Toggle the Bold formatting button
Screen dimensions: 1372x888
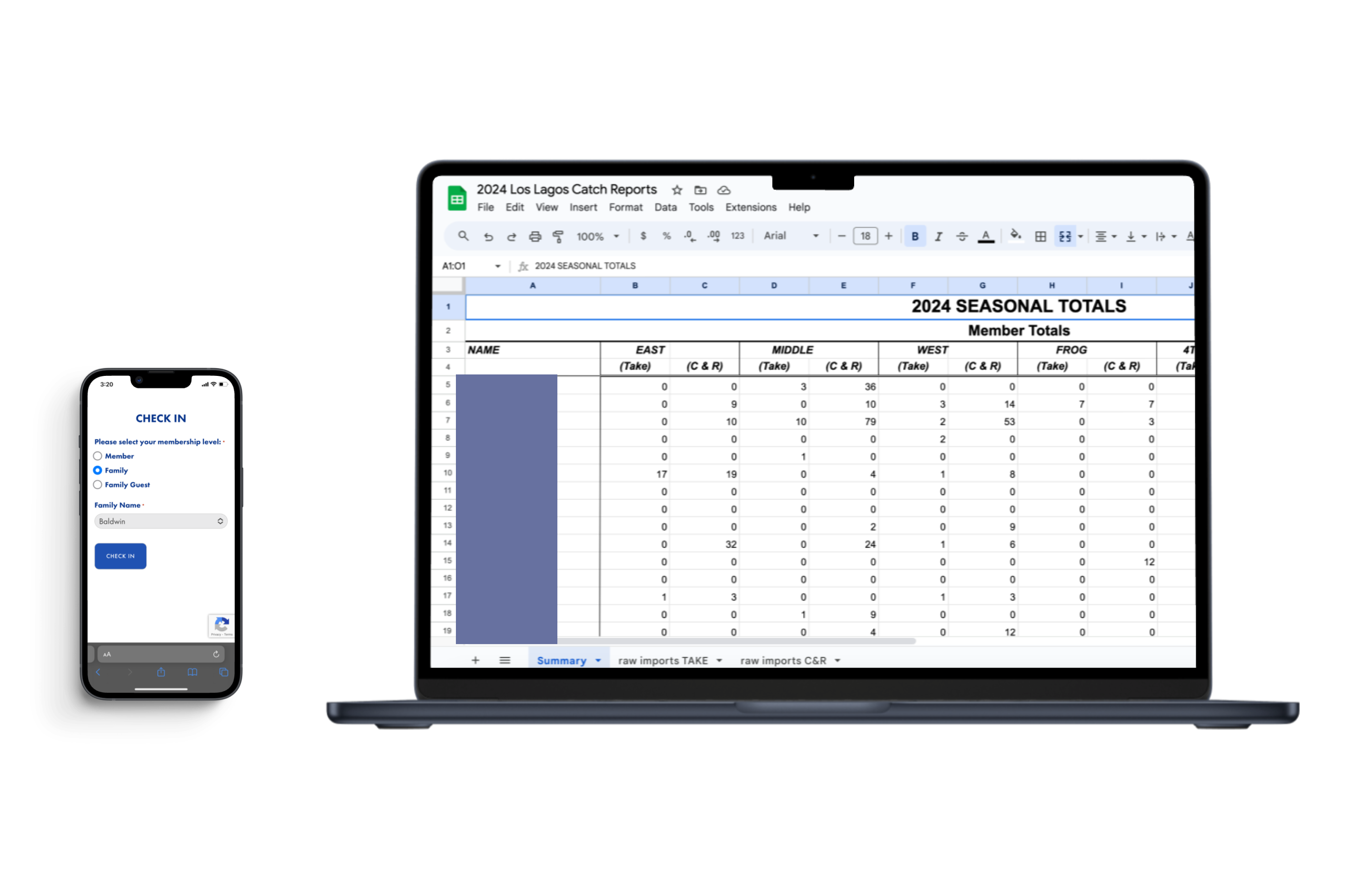tap(915, 236)
